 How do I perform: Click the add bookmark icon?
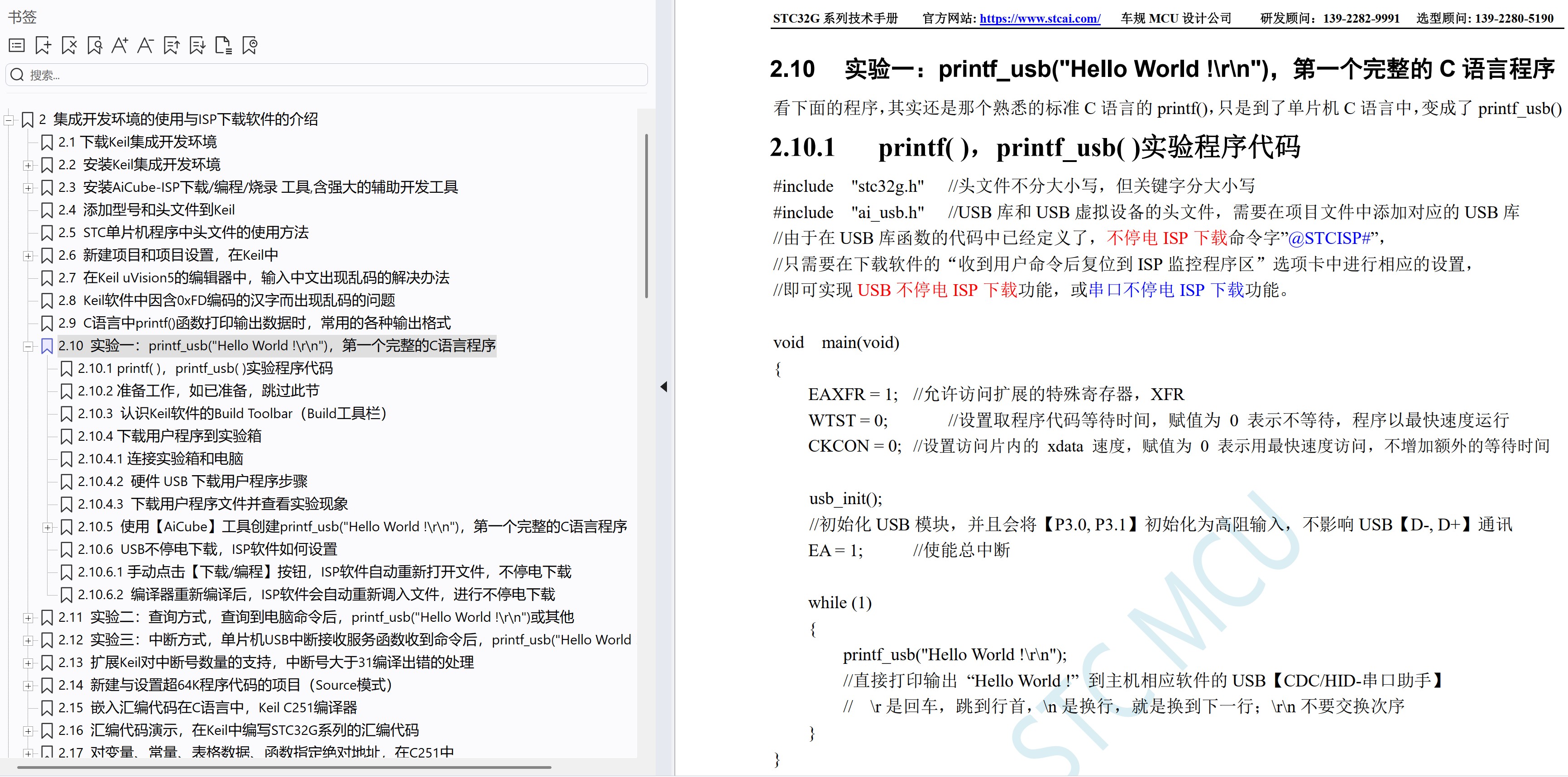click(x=43, y=45)
